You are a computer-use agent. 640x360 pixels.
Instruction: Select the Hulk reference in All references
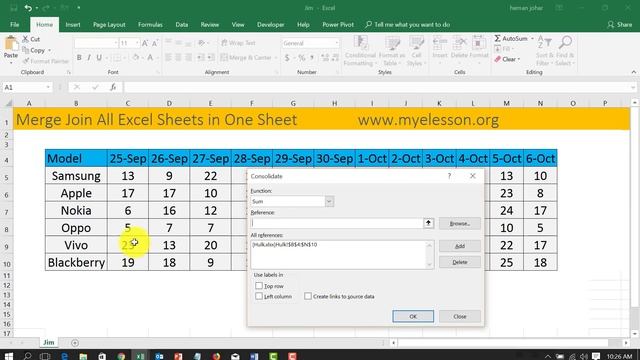[x=284, y=244]
